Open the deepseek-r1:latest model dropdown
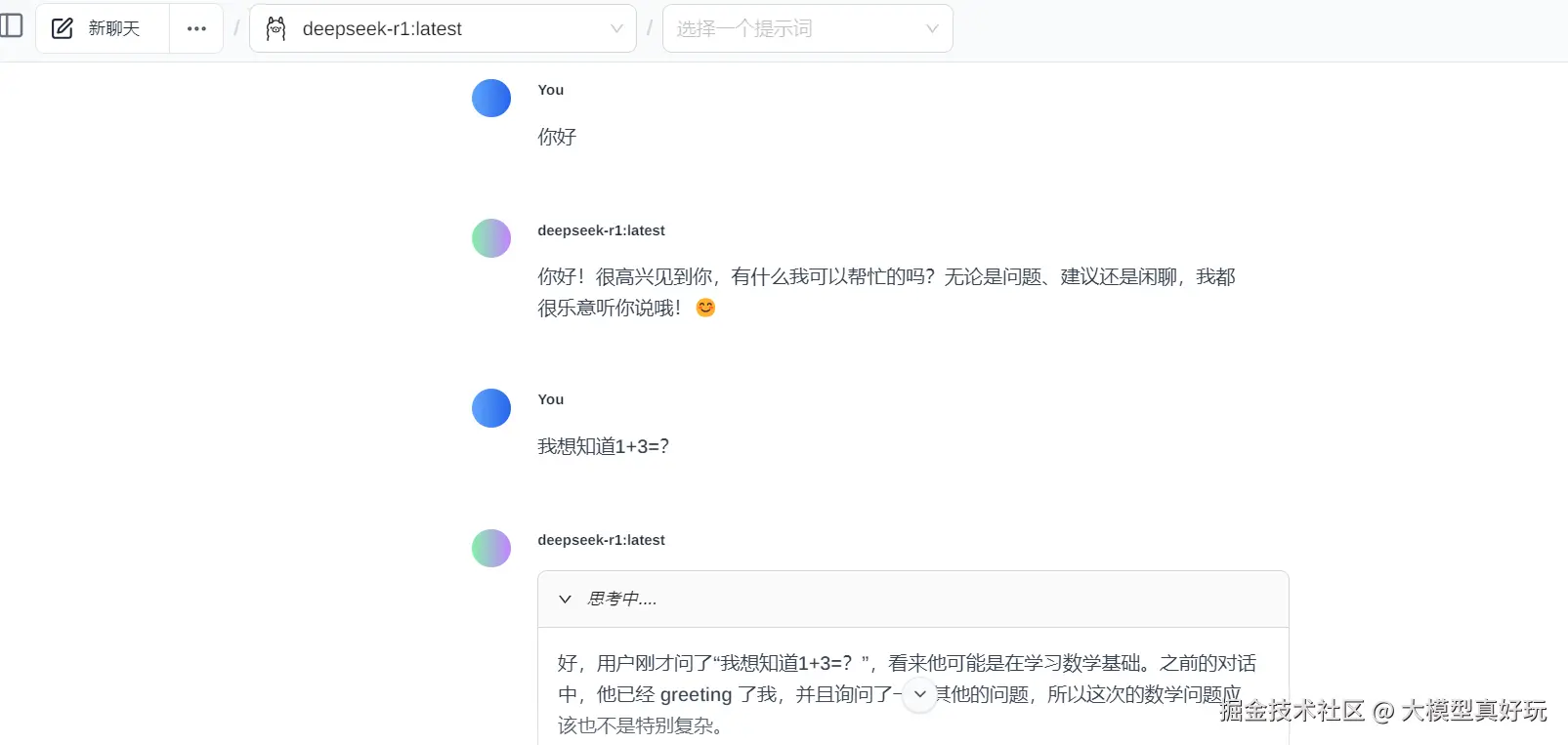The width and height of the screenshot is (1568, 745). click(x=444, y=28)
